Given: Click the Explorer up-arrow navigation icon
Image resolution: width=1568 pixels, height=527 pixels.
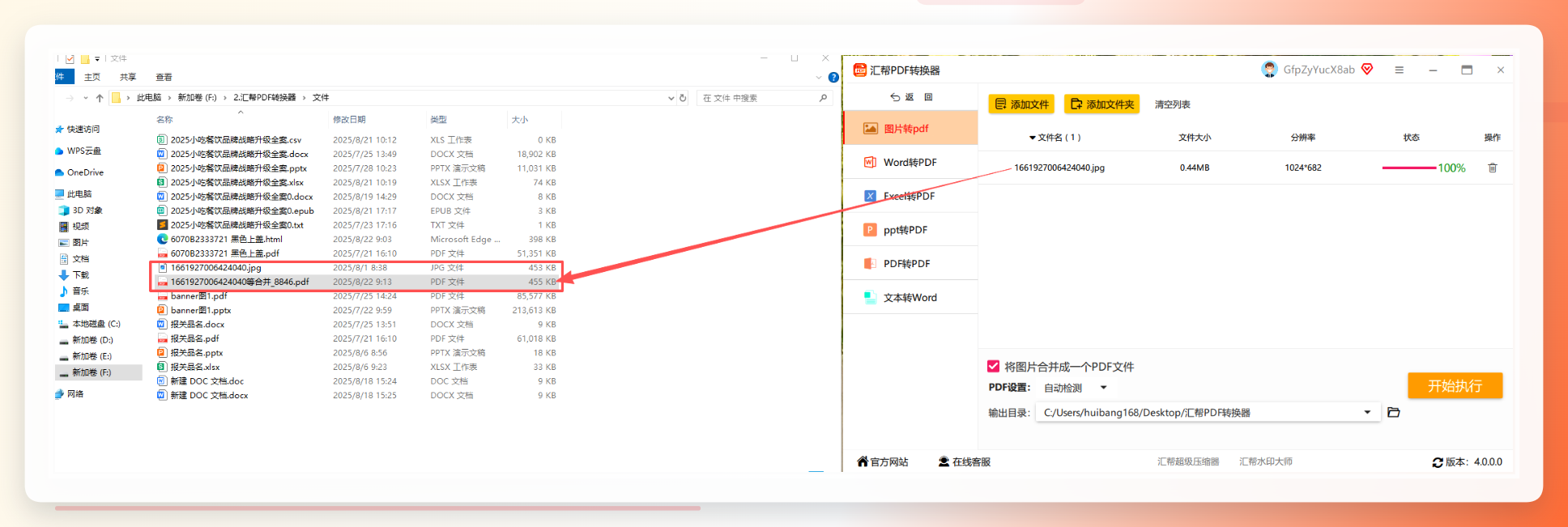Looking at the screenshot, I should pos(100,98).
